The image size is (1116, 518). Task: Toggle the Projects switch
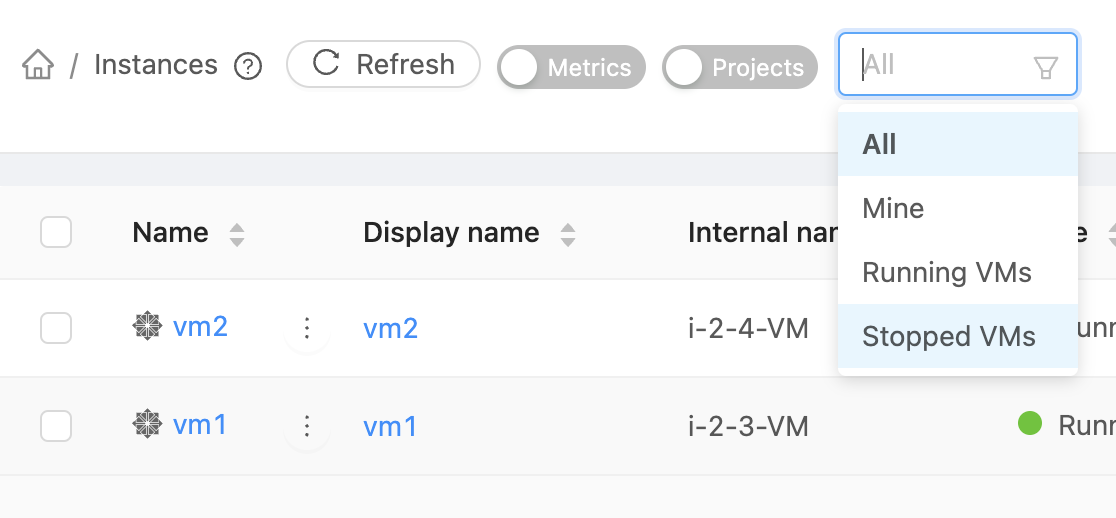pos(740,68)
